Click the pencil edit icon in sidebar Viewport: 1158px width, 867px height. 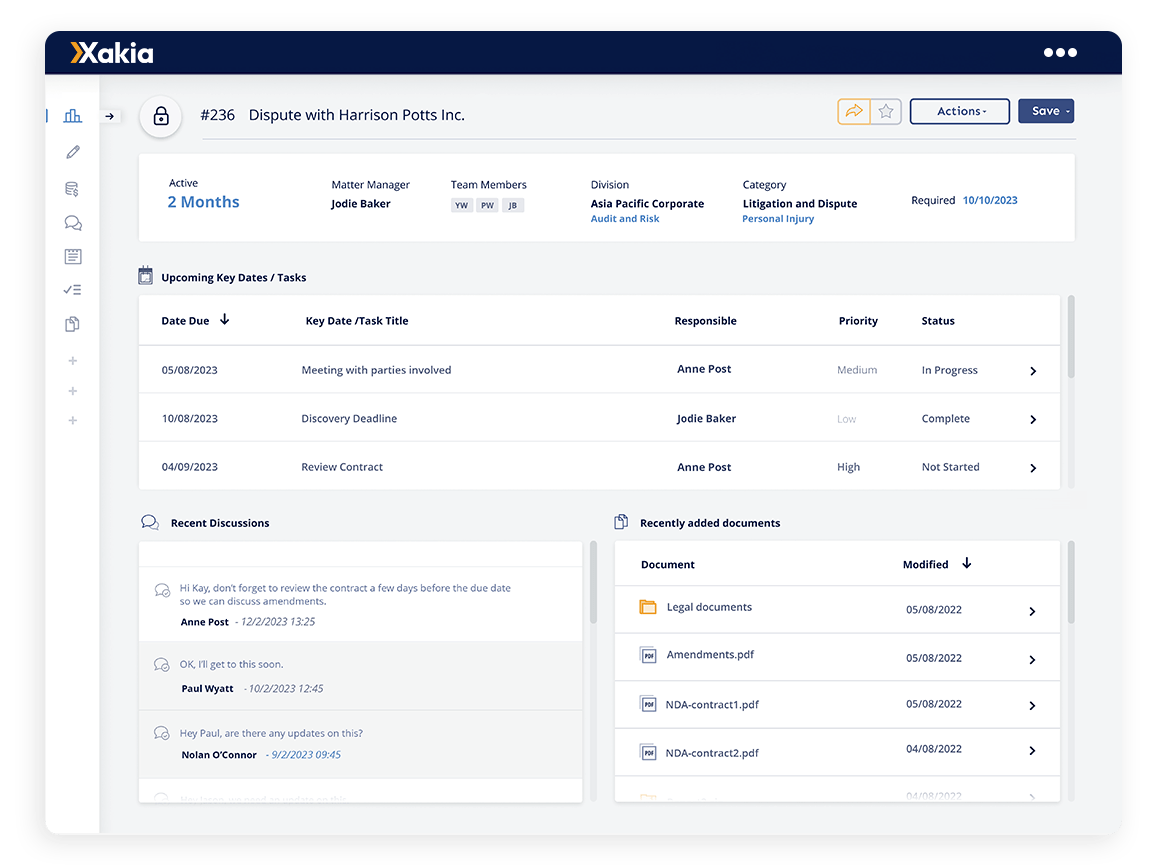coord(72,152)
